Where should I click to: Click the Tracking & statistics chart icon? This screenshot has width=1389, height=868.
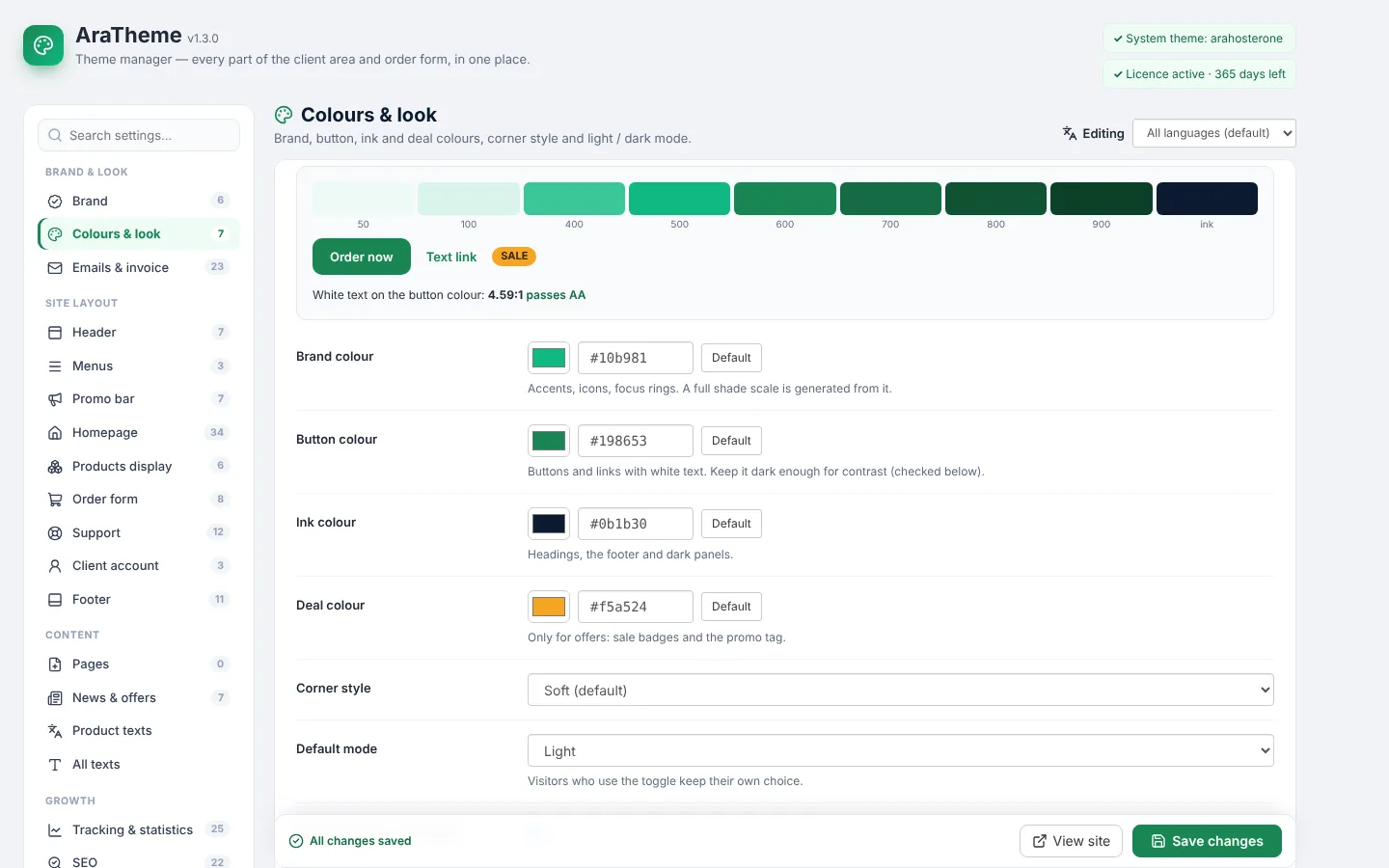55,830
